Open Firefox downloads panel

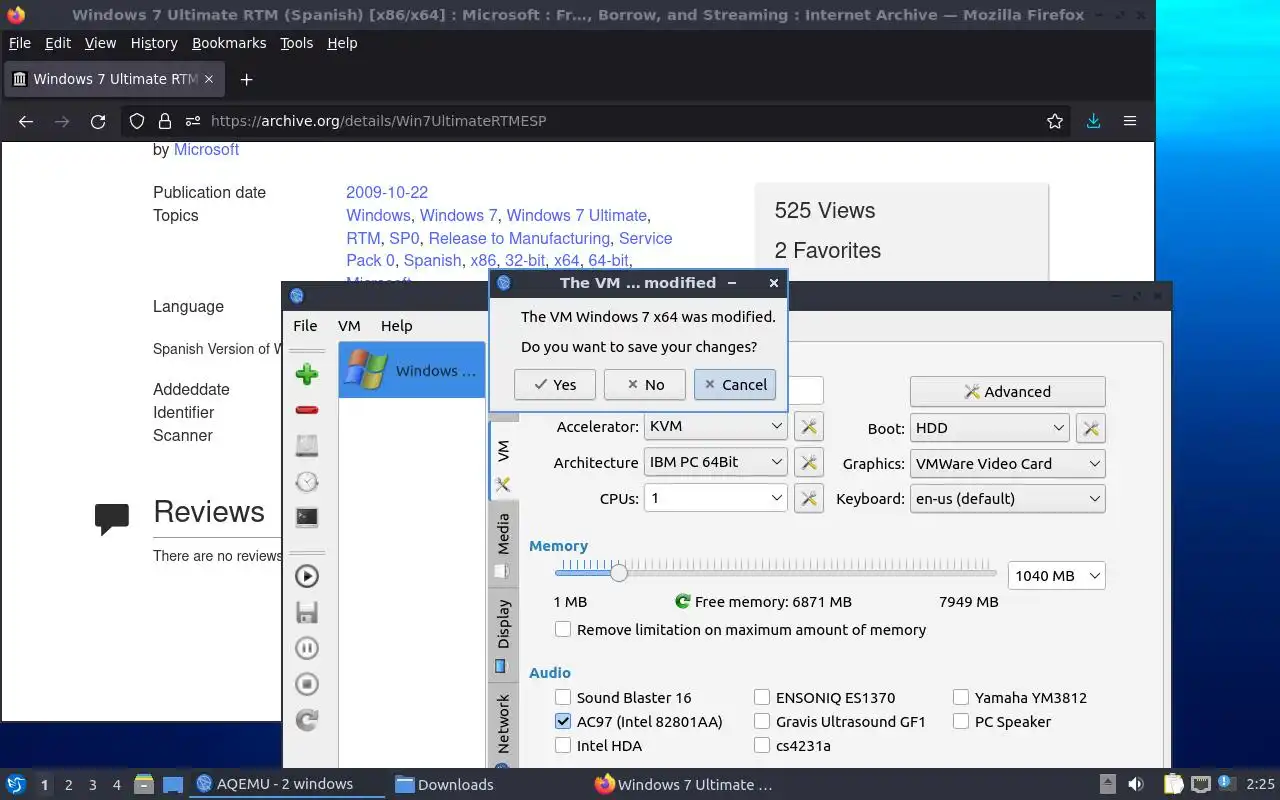pos(1093,121)
